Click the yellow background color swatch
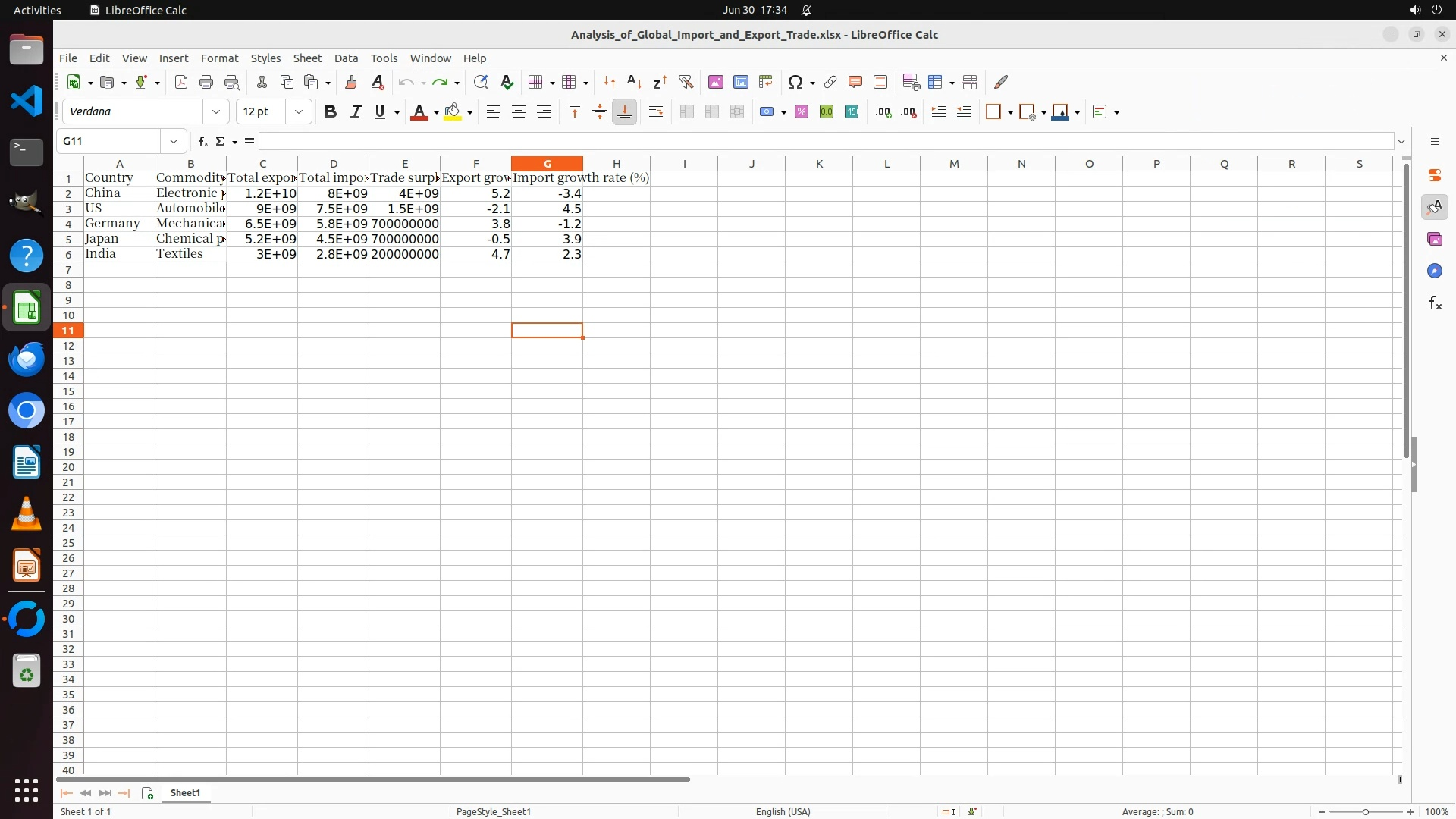This screenshot has height=819, width=1456. (x=453, y=111)
